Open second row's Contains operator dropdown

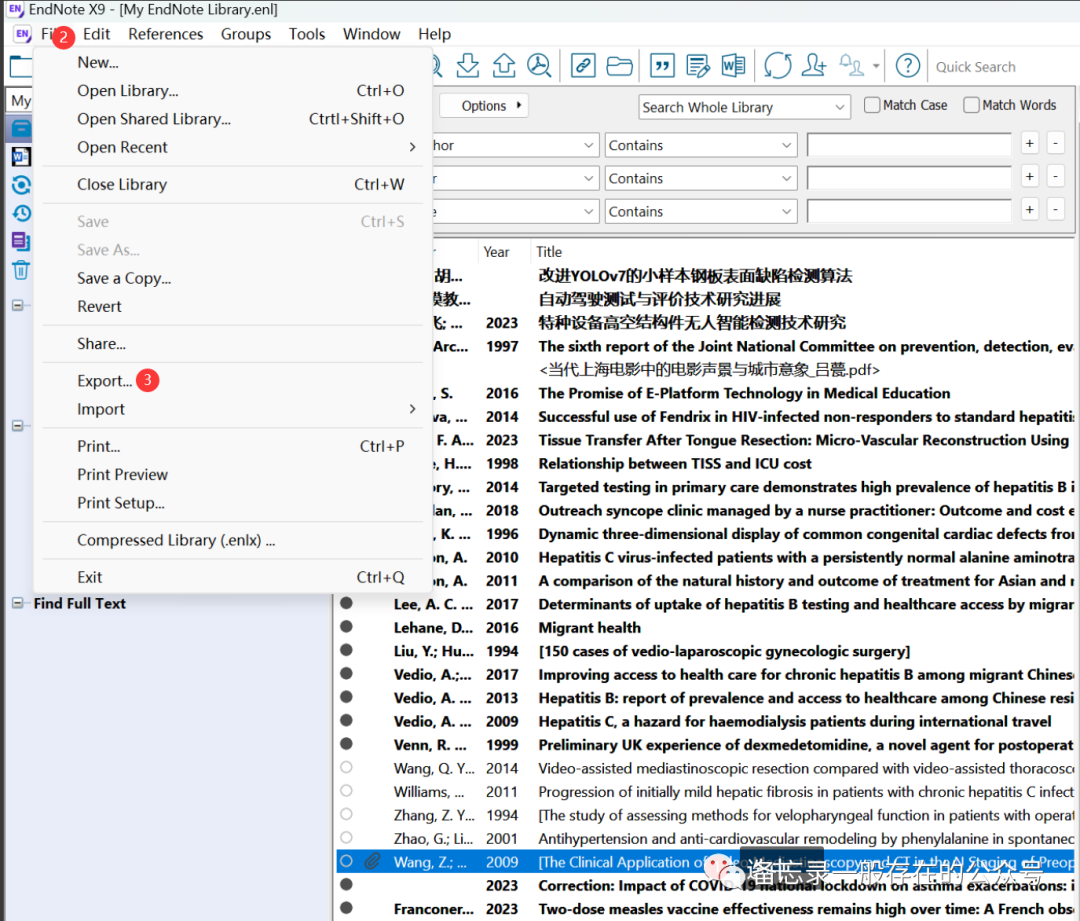click(700, 178)
